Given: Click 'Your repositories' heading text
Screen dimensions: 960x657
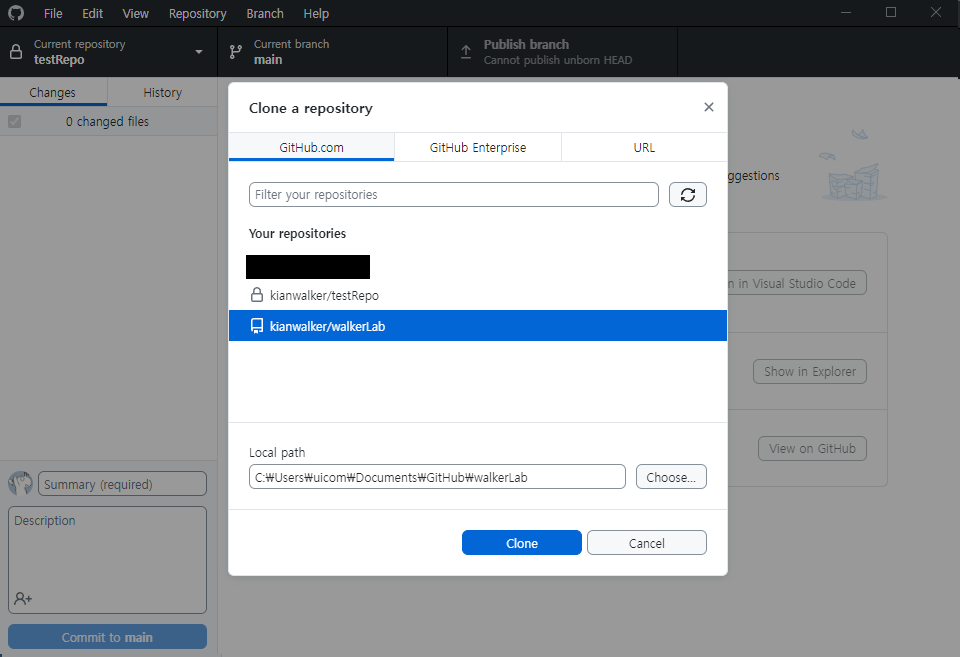Looking at the screenshot, I should click(297, 233).
